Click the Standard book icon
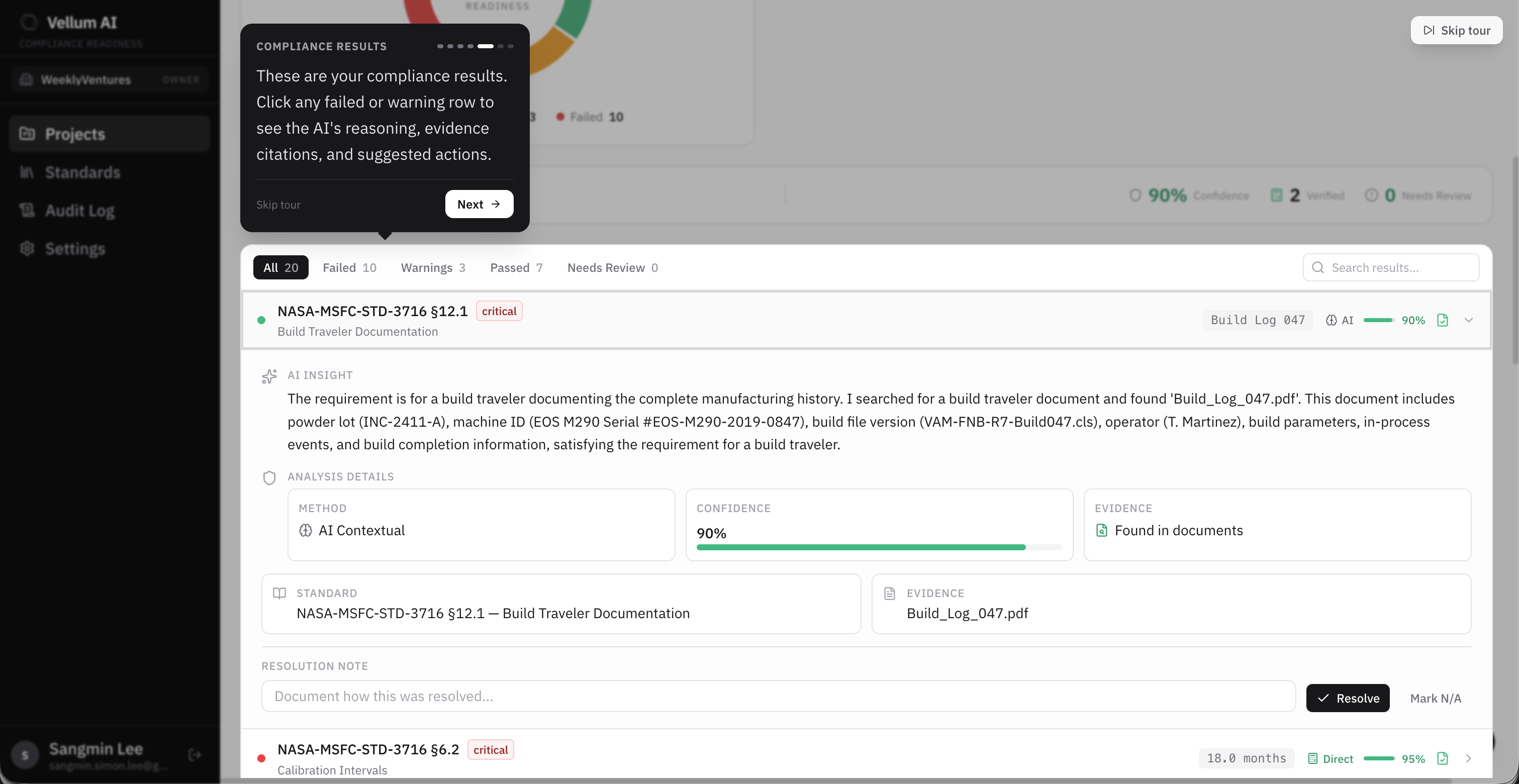The height and width of the screenshot is (784, 1519). coord(279,593)
